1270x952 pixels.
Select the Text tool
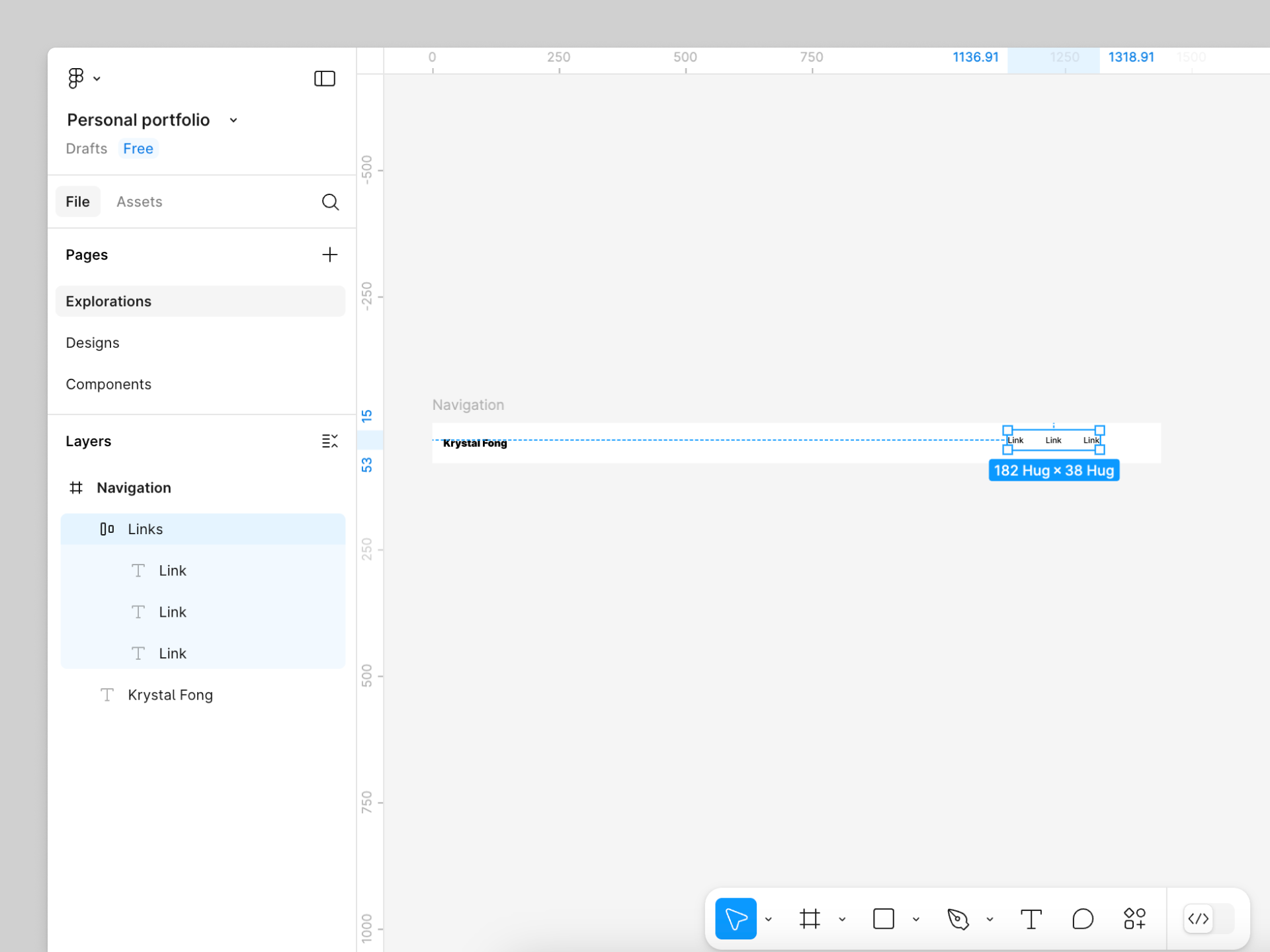1031,918
